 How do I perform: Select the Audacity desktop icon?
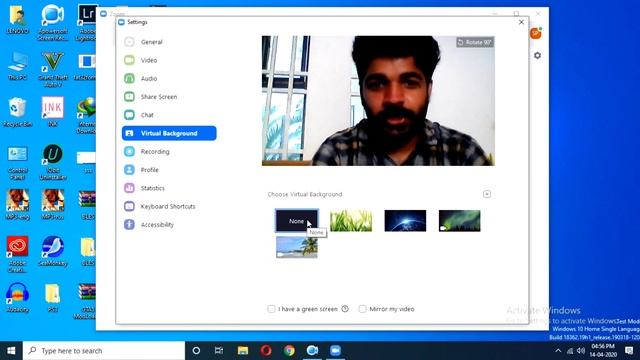[18, 297]
